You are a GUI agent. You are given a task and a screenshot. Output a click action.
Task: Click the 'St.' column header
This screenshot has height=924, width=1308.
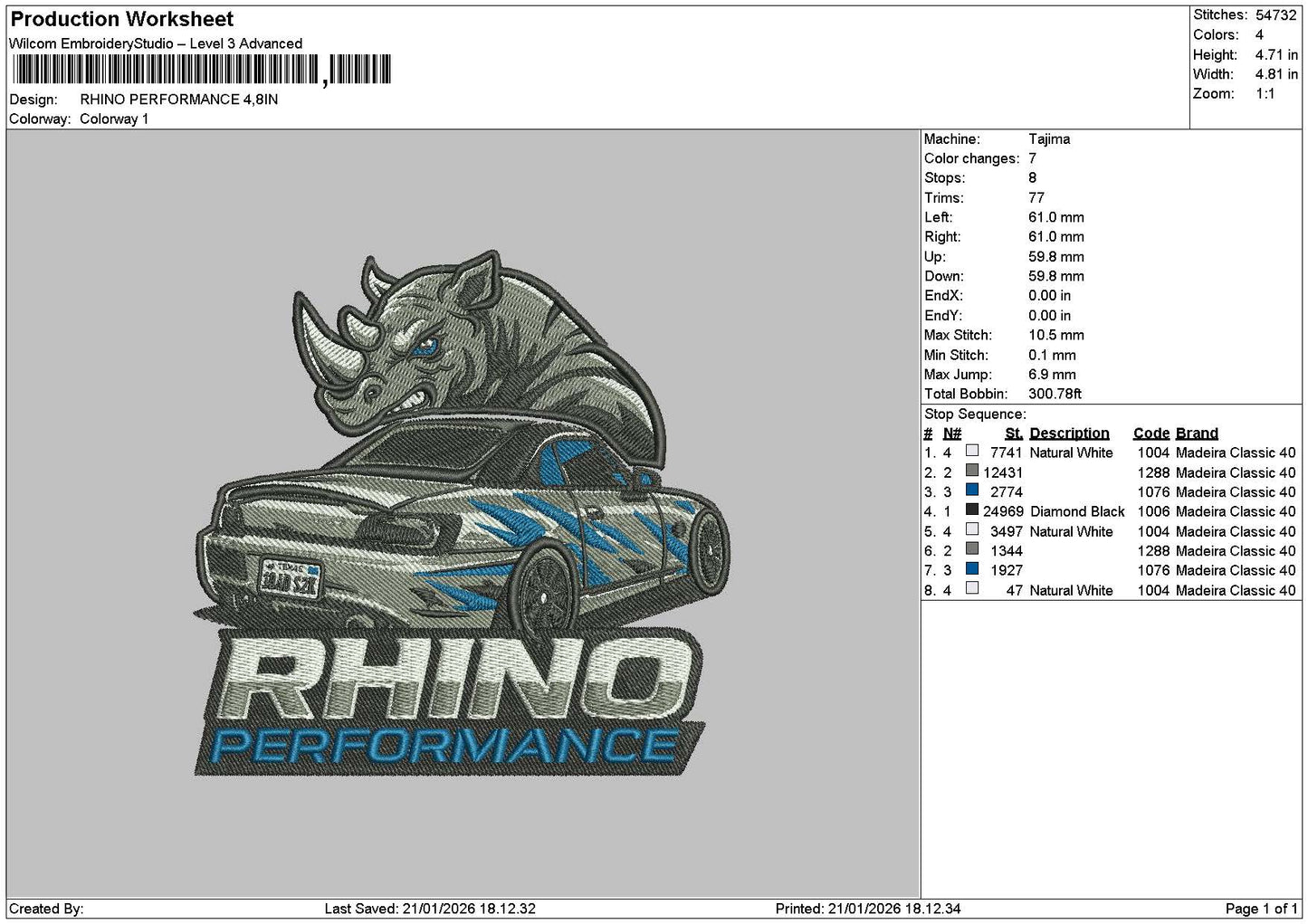[x=1014, y=433]
